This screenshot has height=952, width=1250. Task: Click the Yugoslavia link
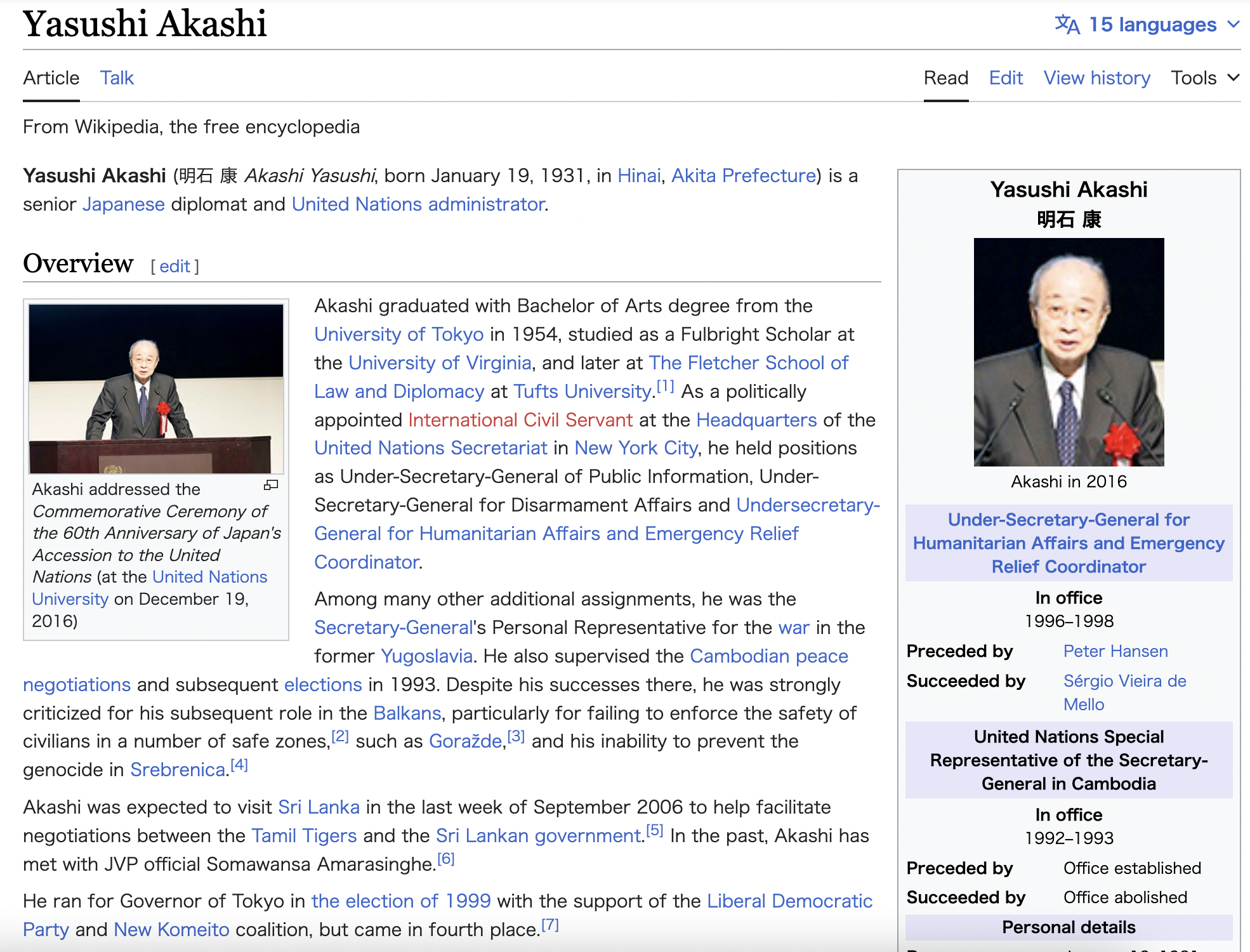[427, 656]
